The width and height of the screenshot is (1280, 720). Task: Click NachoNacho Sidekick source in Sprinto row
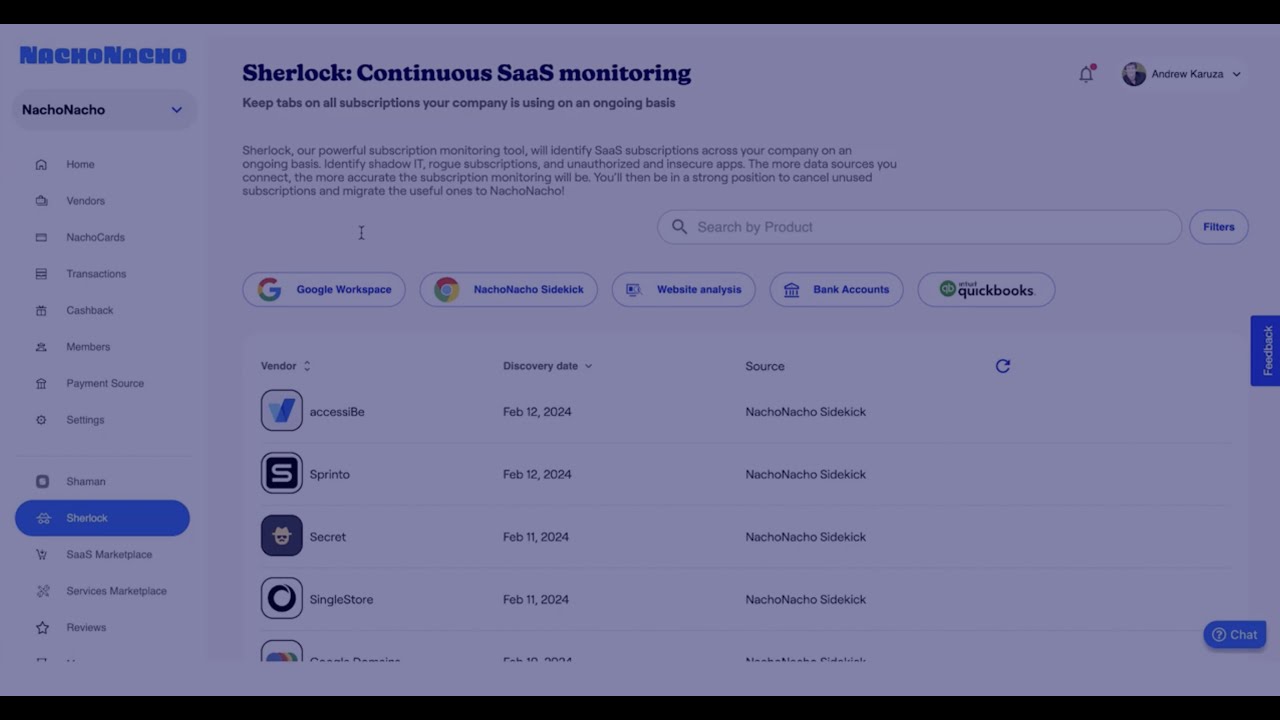pos(805,475)
